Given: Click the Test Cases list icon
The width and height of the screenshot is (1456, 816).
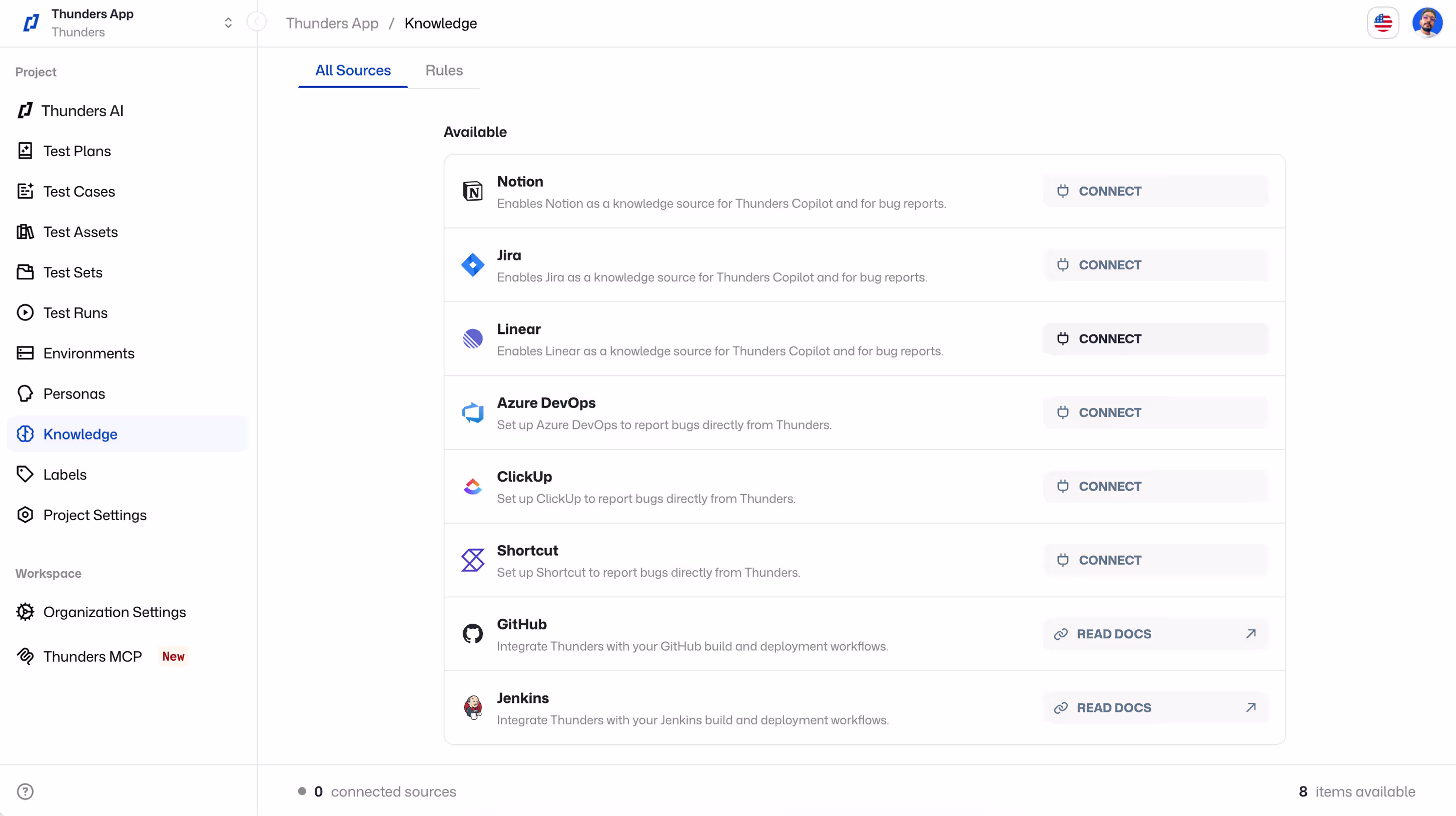Looking at the screenshot, I should click(x=25, y=192).
